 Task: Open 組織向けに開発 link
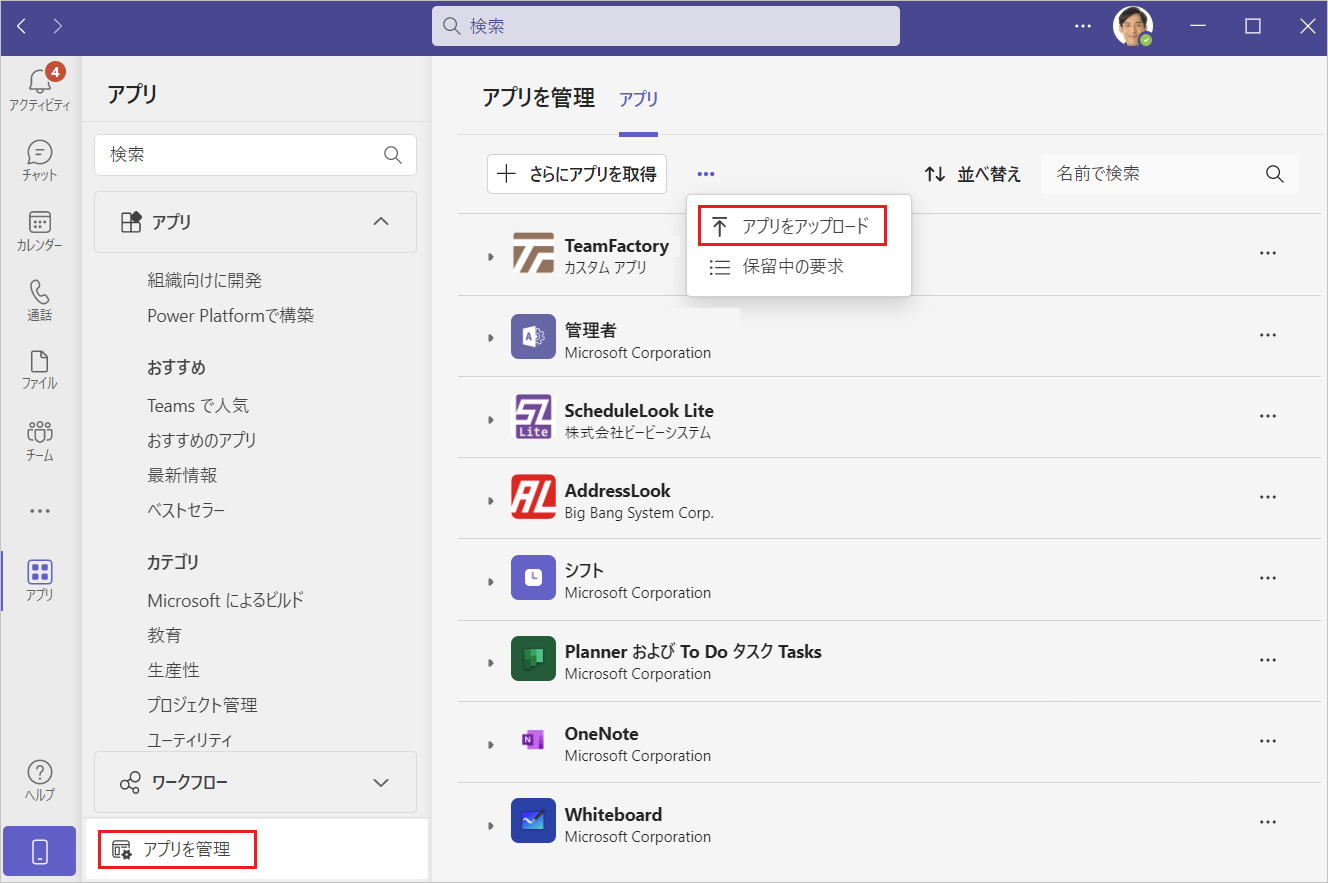click(x=204, y=281)
